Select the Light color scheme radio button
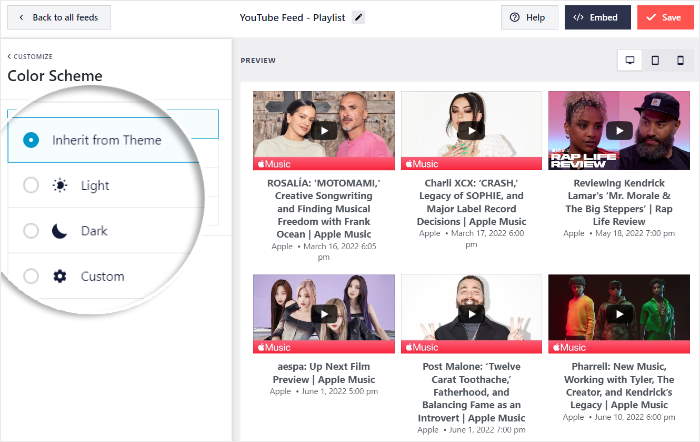This screenshot has height=442, width=700. click(x=31, y=185)
